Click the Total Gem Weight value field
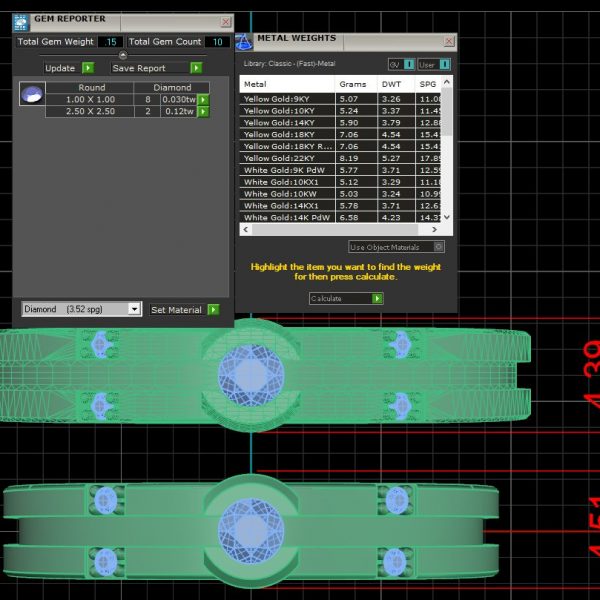This screenshot has width=600, height=600. (111, 42)
